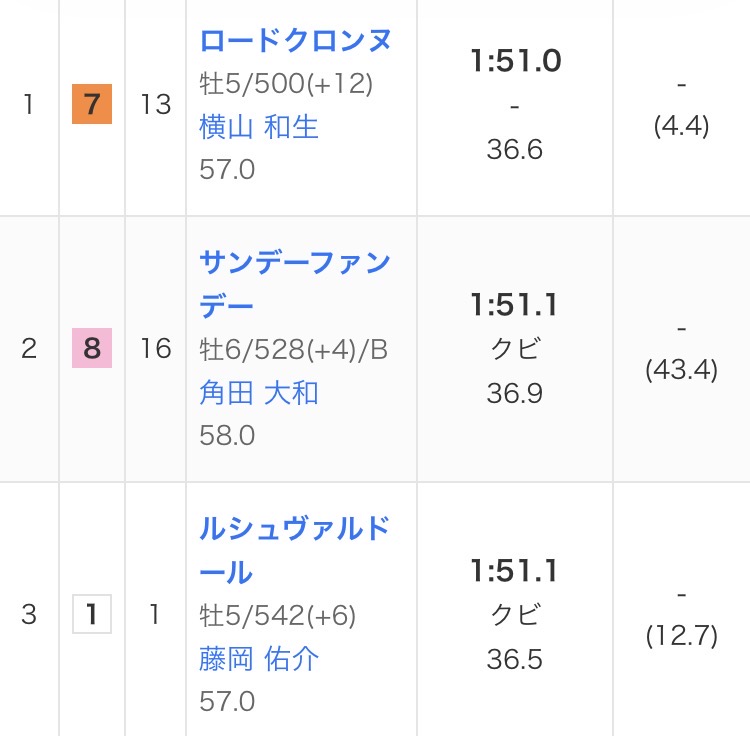Click the 58.0 carried weight
750x736 pixels.
pyautogui.click(x=227, y=436)
